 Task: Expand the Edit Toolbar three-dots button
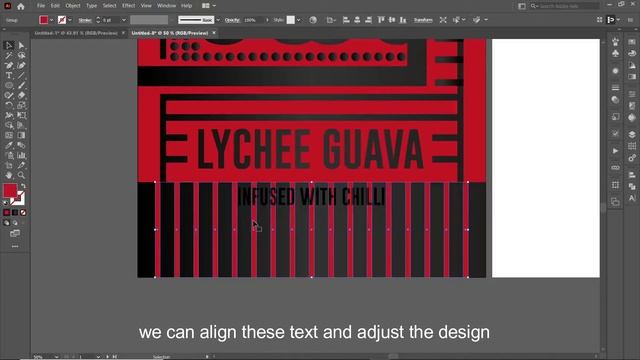pos(15,246)
